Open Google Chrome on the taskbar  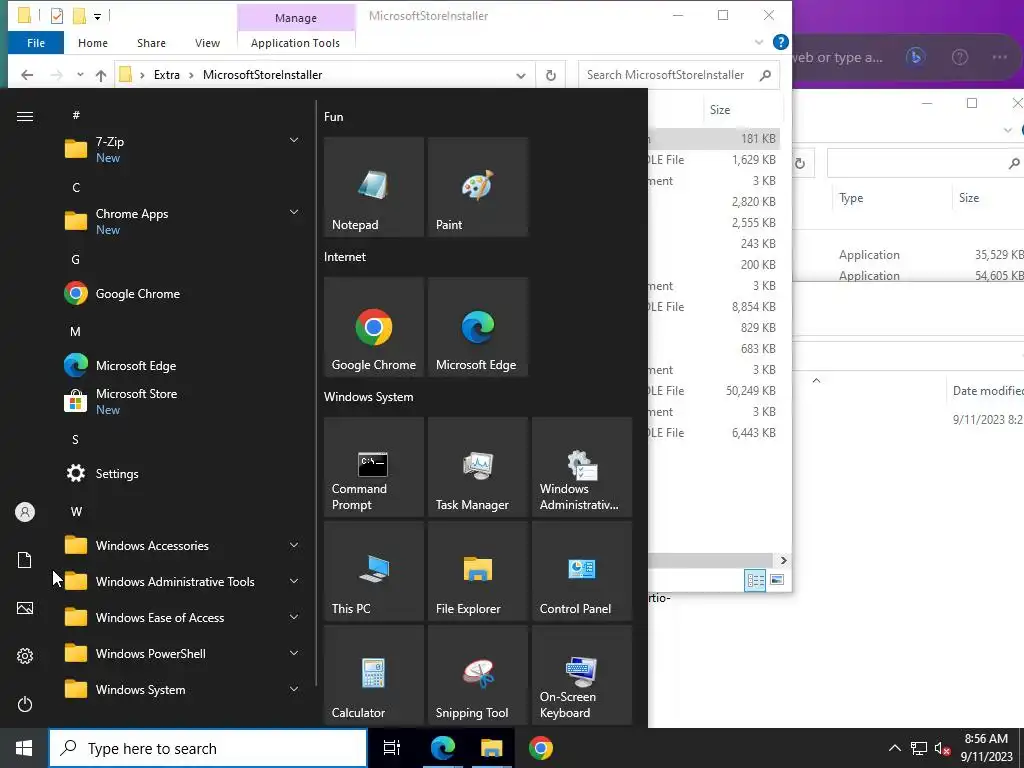(541, 748)
